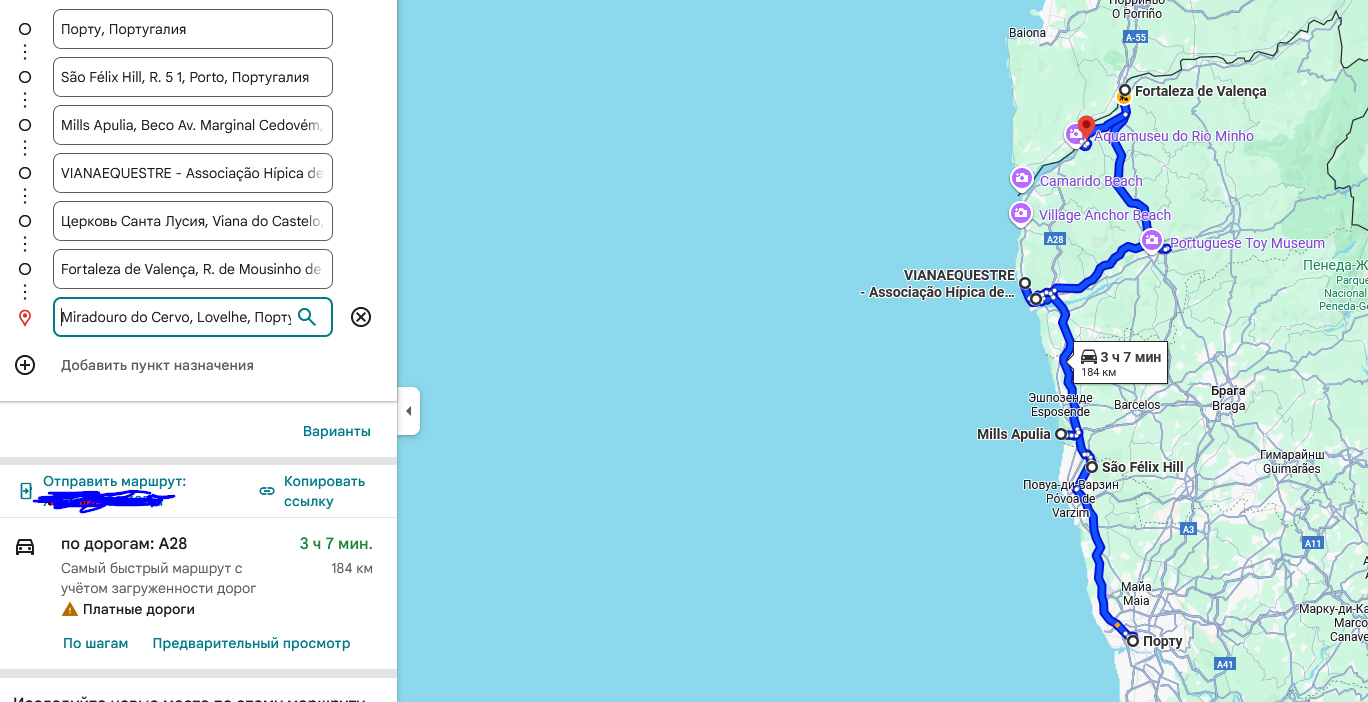Click the Fortaleza de Valença waypoint field
Image resolution: width=1368 pixels, height=702 pixels.
point(192,269)
